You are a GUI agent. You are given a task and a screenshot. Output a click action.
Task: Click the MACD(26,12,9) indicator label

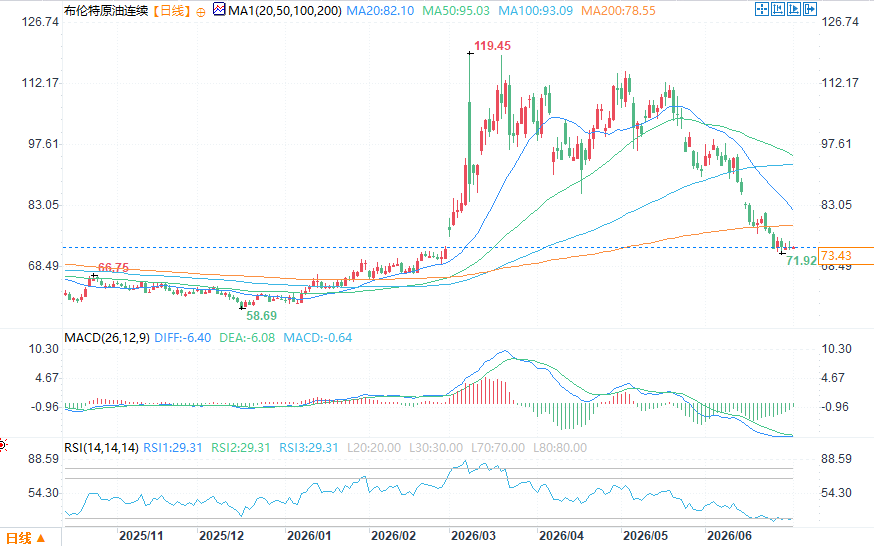107,338
